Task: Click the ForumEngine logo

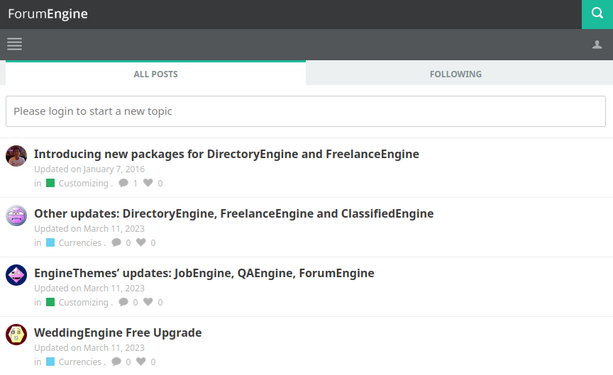Action: coord(48,14)
